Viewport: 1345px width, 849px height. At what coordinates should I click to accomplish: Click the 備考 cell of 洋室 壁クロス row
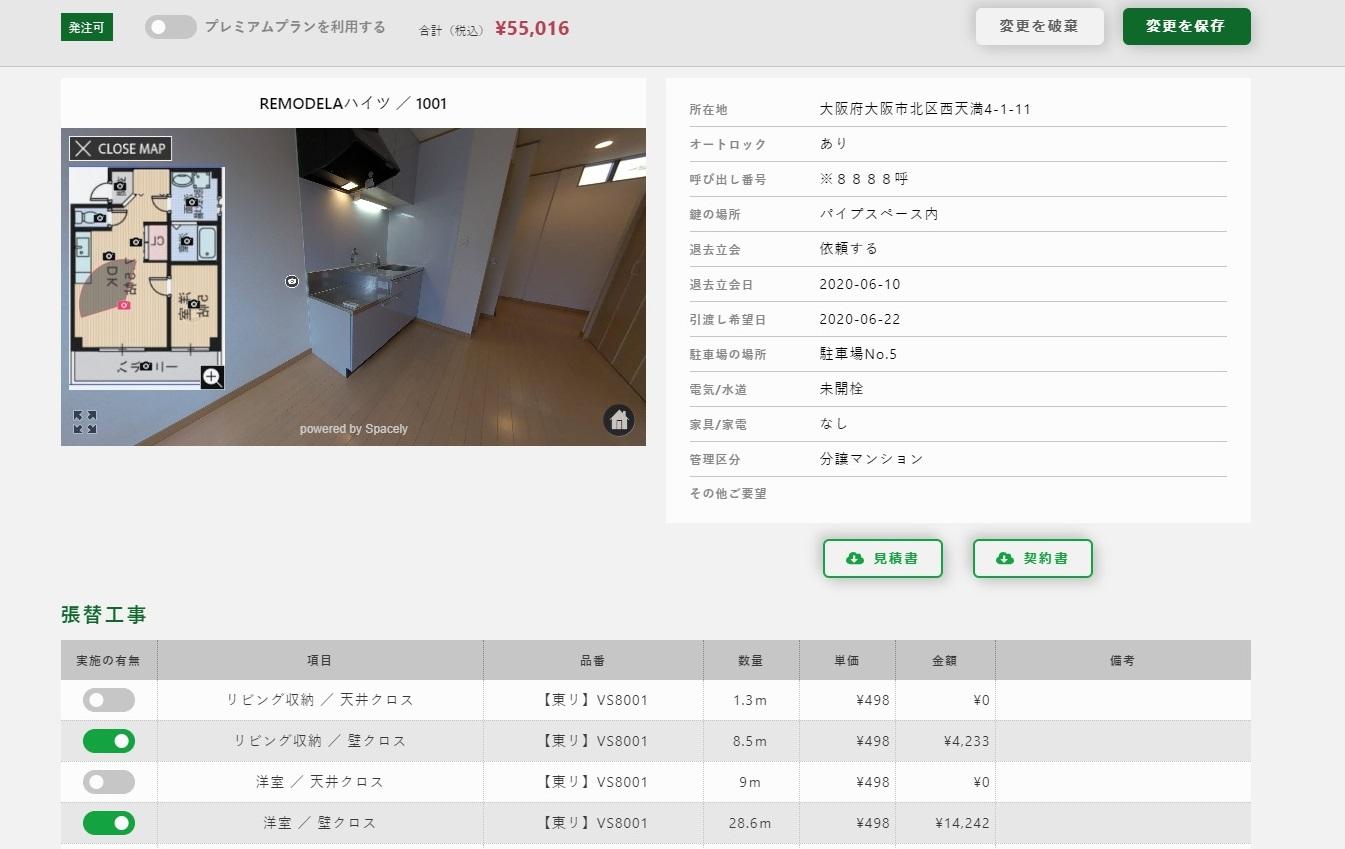coord(1122,823)
